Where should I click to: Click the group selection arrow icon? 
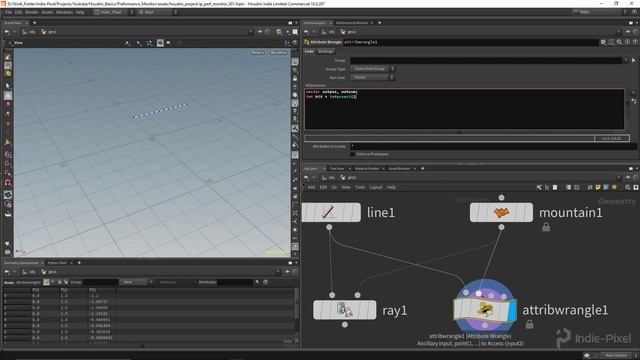(633, 60)
